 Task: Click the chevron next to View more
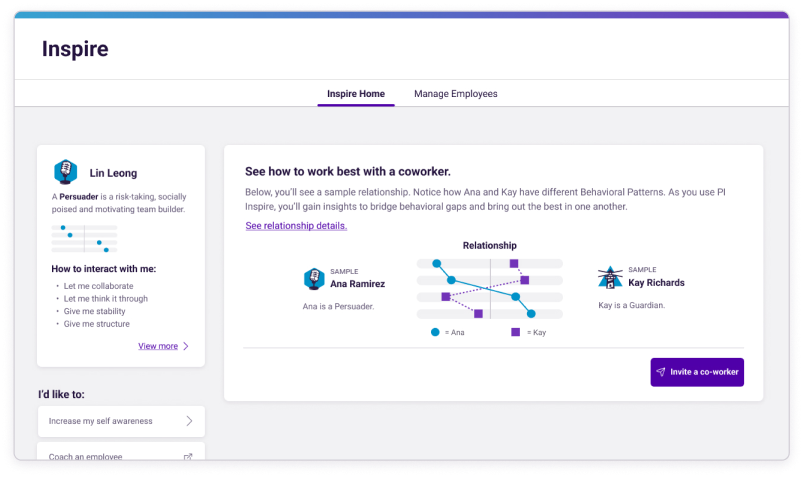(186, 346)
